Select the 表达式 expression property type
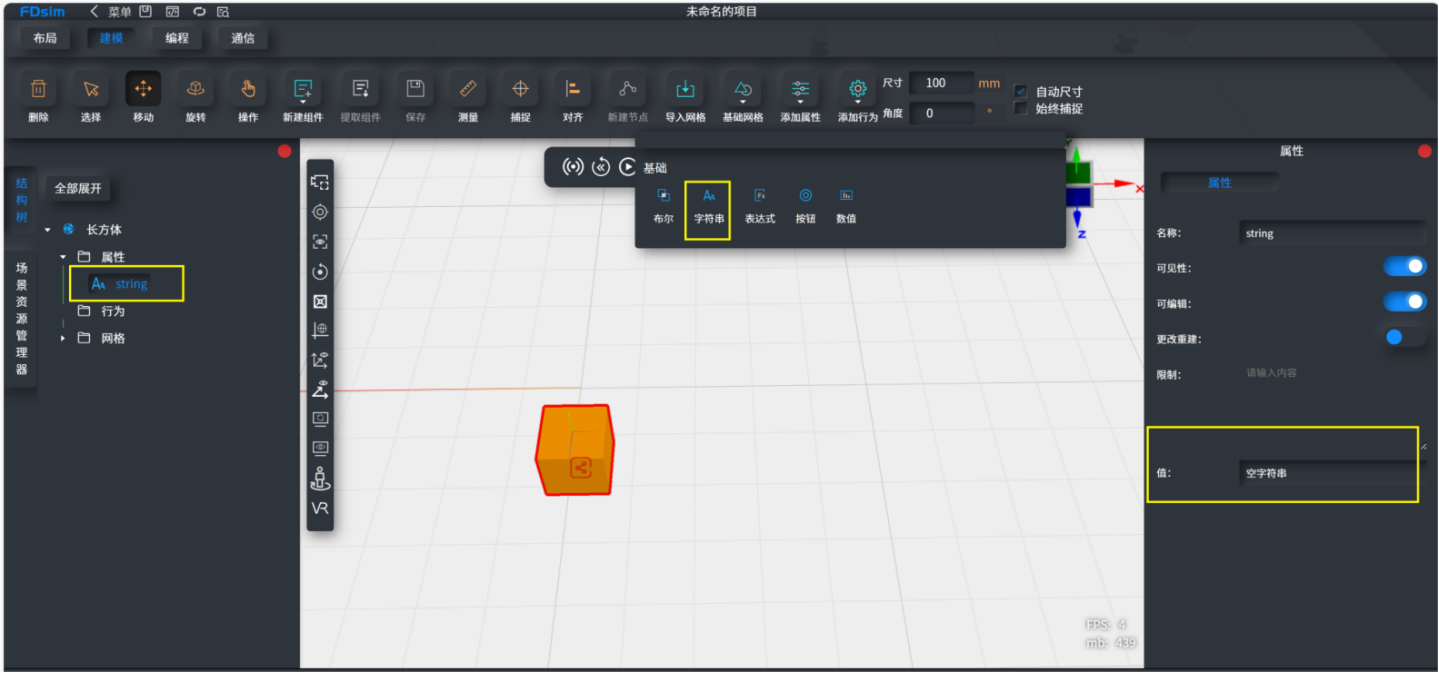This screenshot has height=673, width=1439. 760,207
